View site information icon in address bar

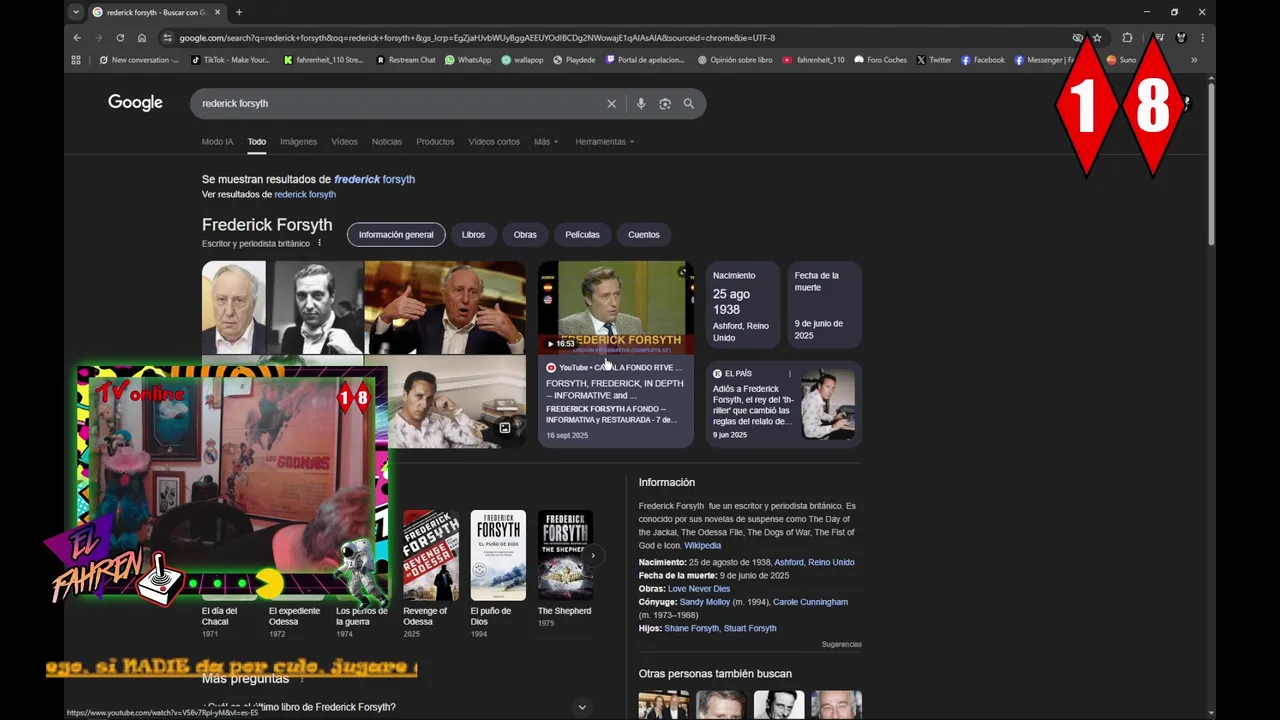[167, 38]
